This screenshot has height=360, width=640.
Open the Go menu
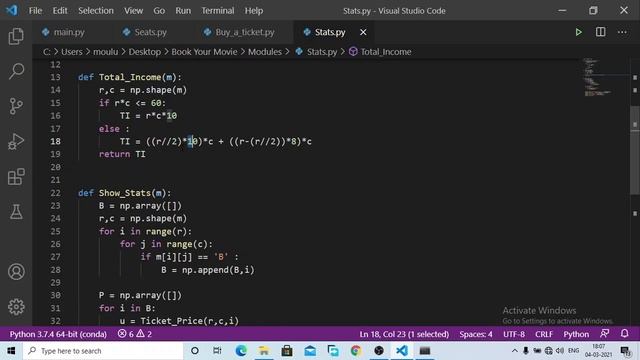(x=159, y=11)
